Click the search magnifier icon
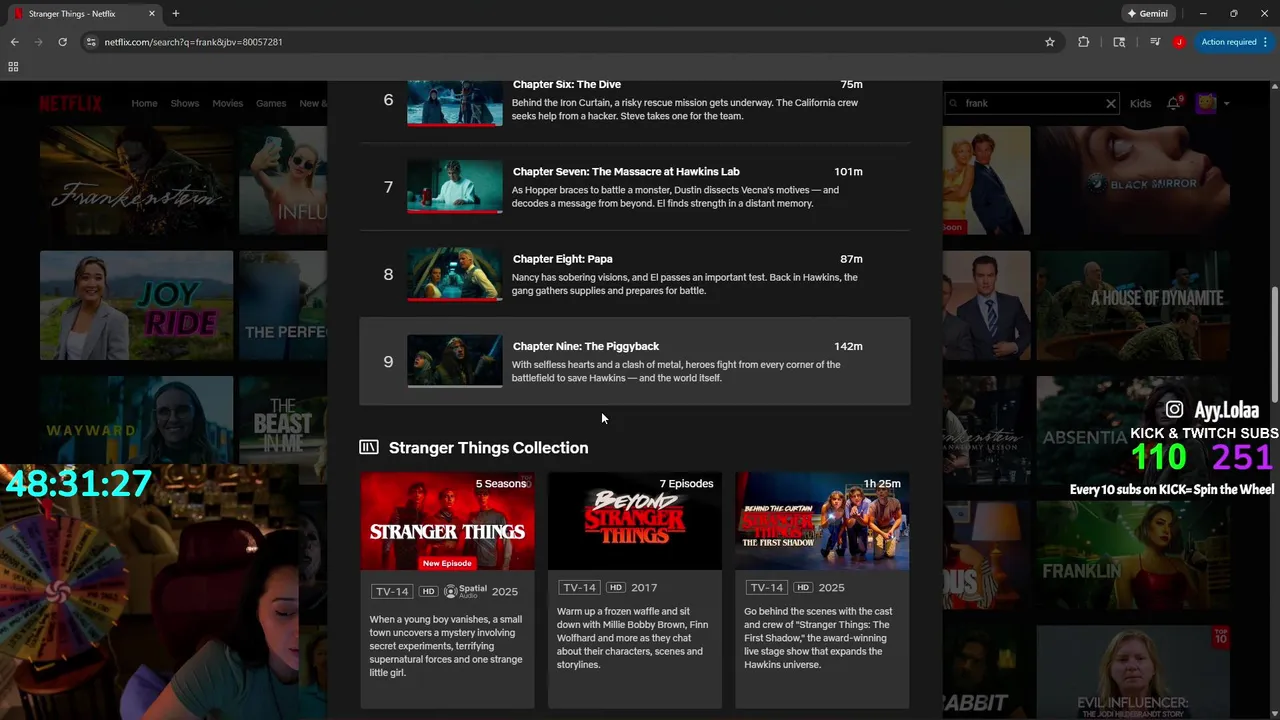Screen dimensions: 1280x720 (954, 103)
